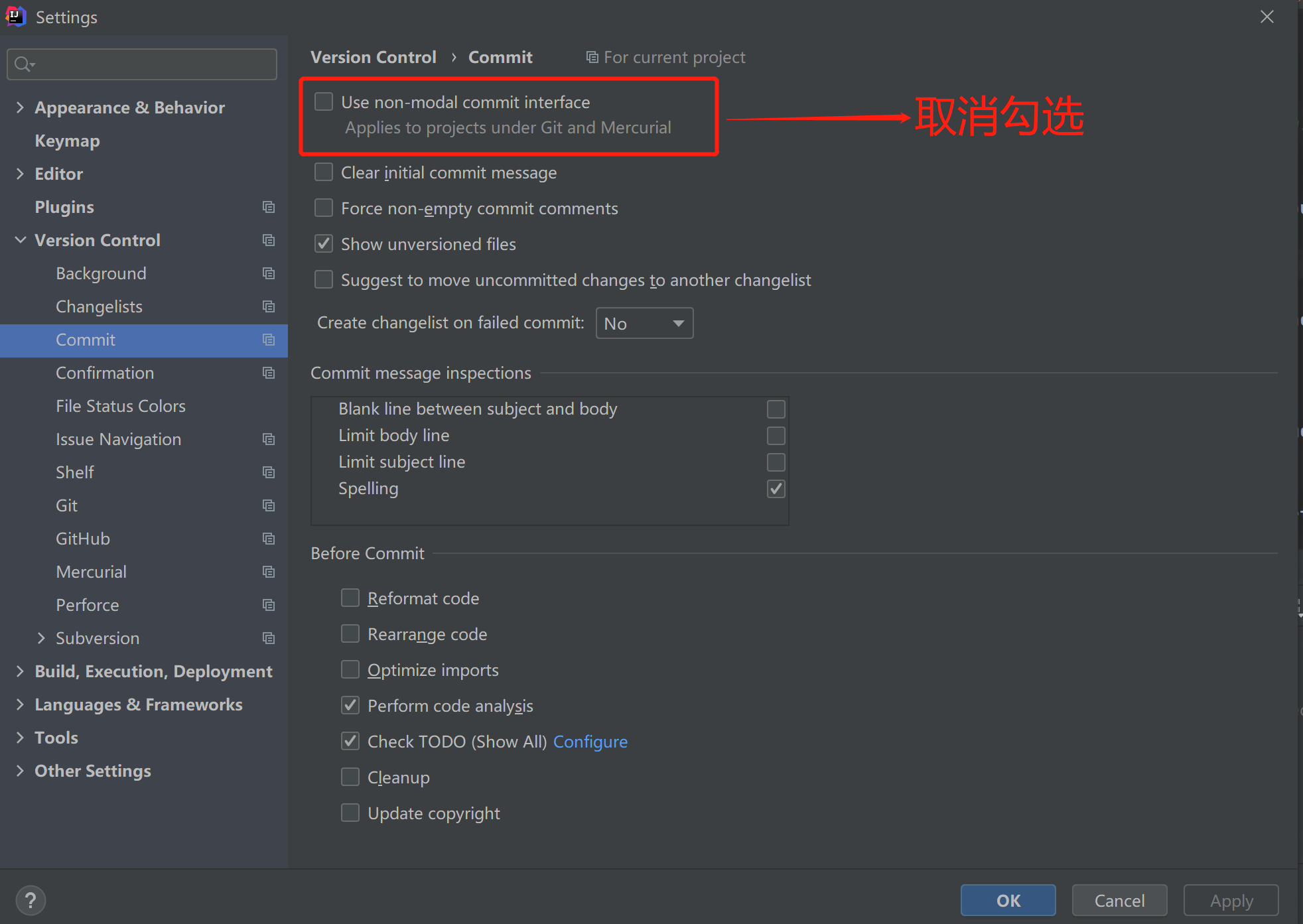Toggle the Spelling inspection checkbox
The image size is (1303, 924).
776,489
